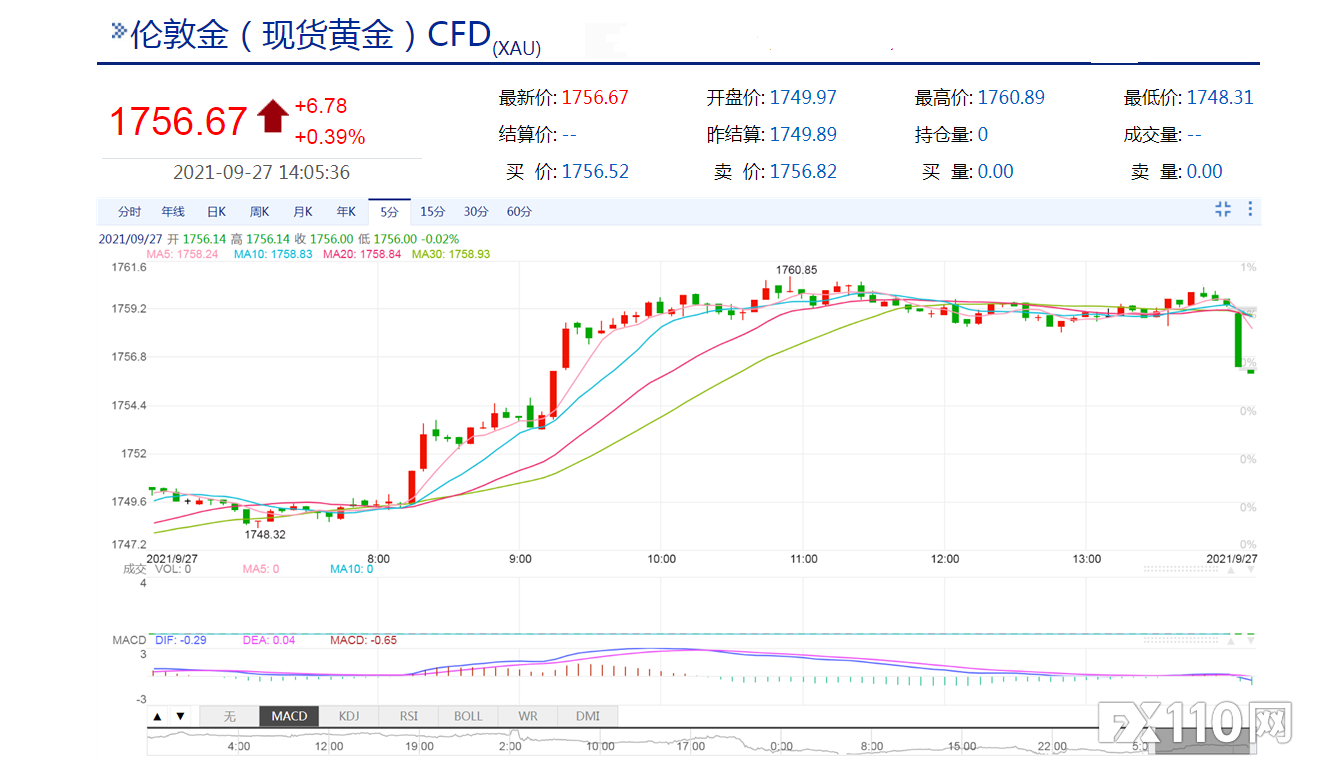Click the 伦敦金（现货黄金）CFD title

pos(310,34)
